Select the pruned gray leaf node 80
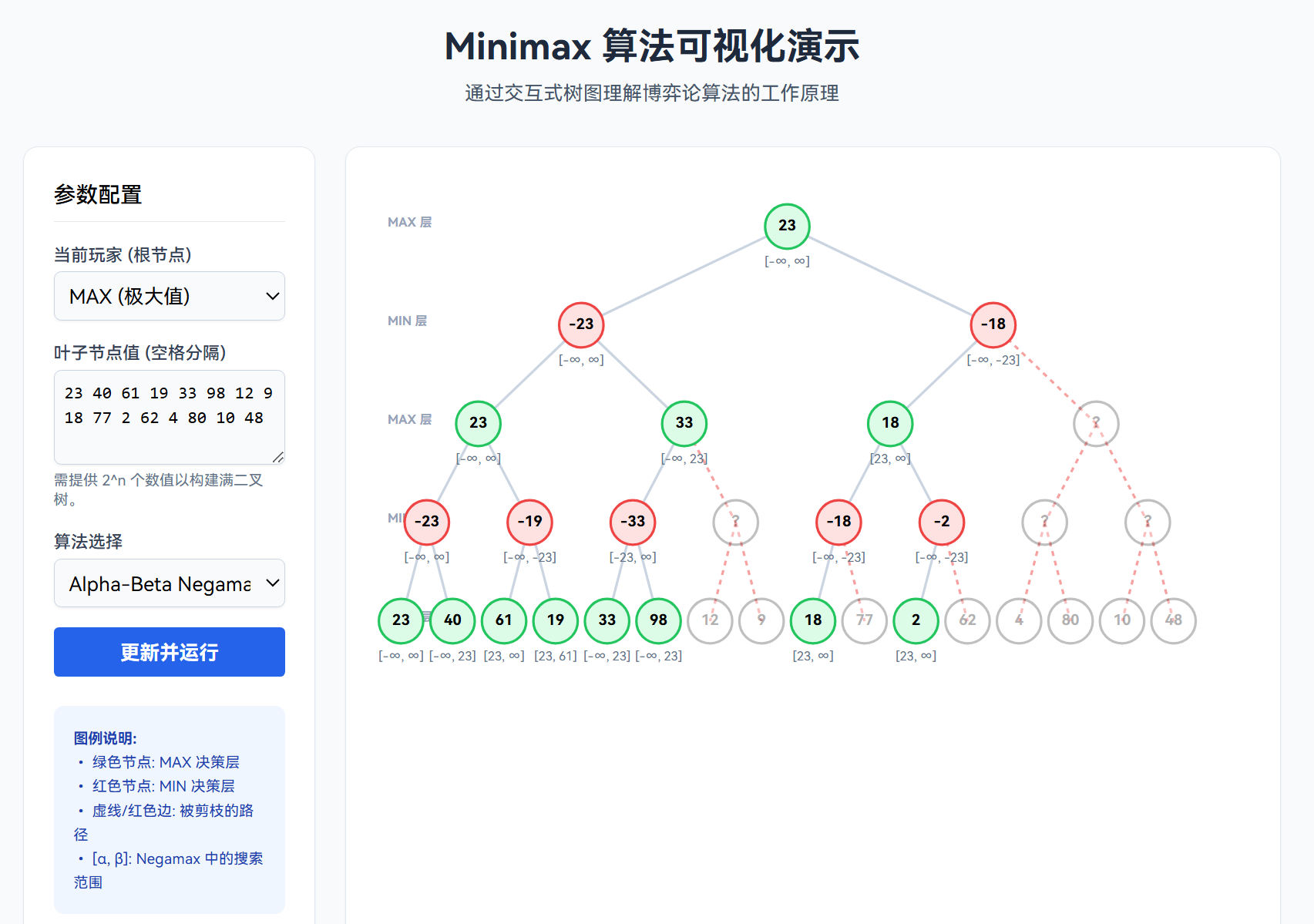1314x924 pixels. (1070, 620)
